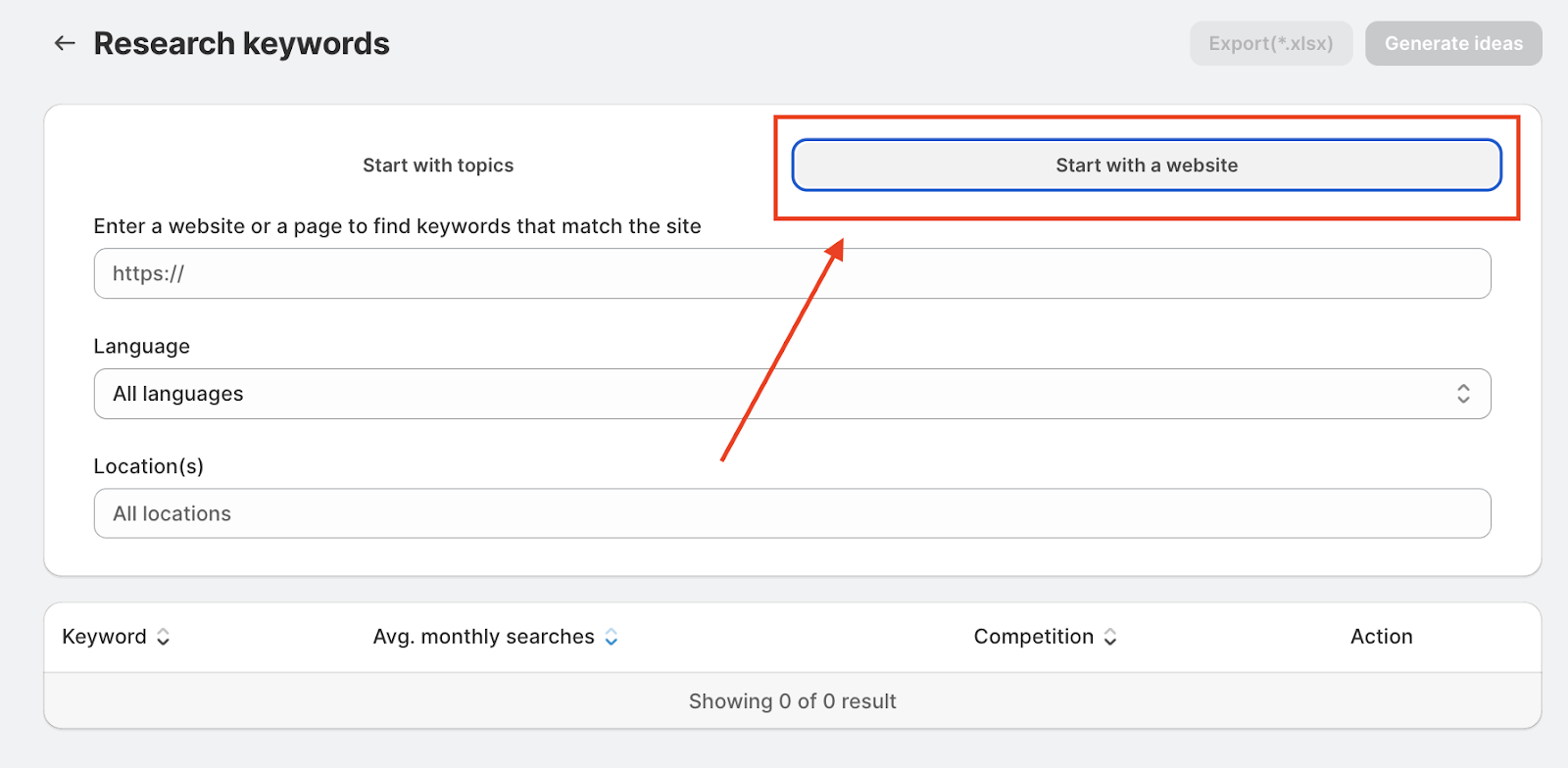Click the Action column header

coord(1381,637)
